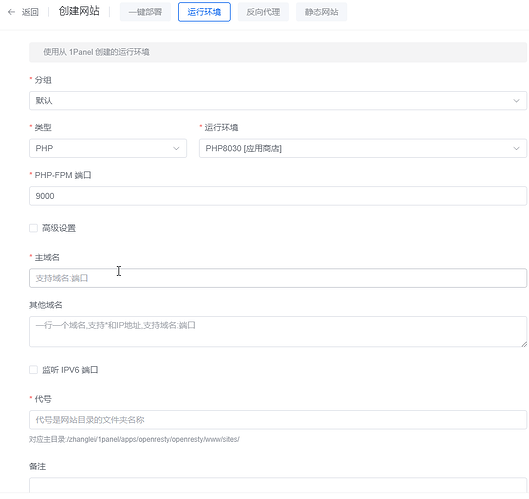Open the 类型 dropdown showing PHP
Viewport: 529px width, 499px height.
tap(108, 148)
